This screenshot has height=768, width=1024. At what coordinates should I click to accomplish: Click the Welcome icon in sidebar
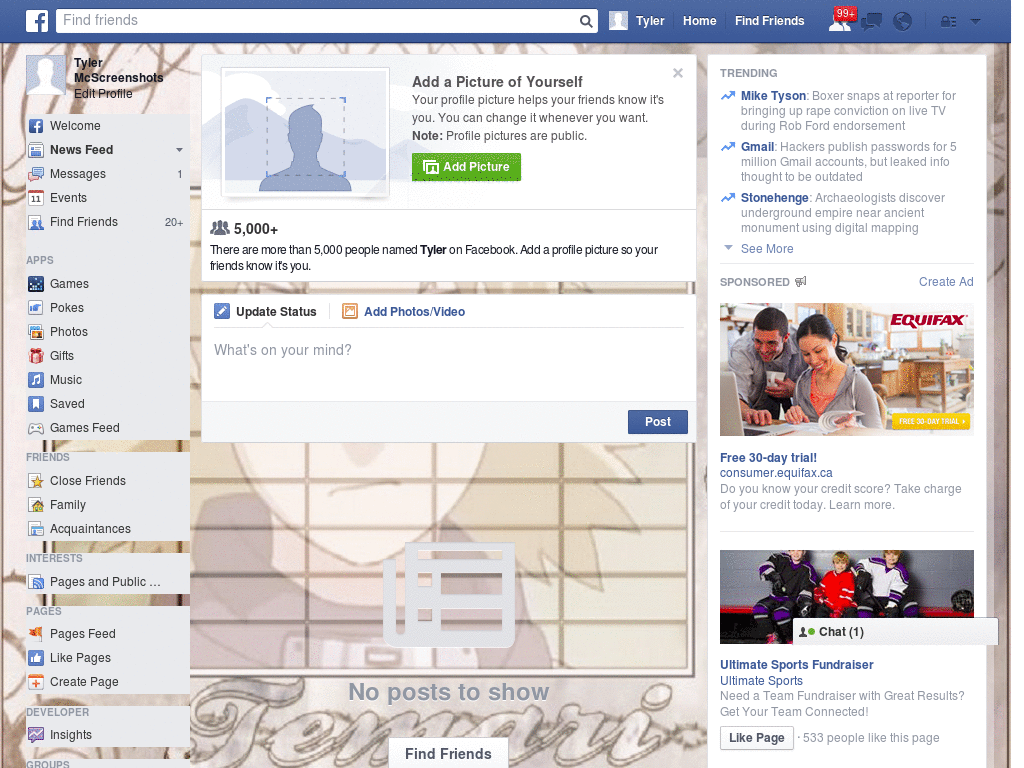click(x=36, y=126)
